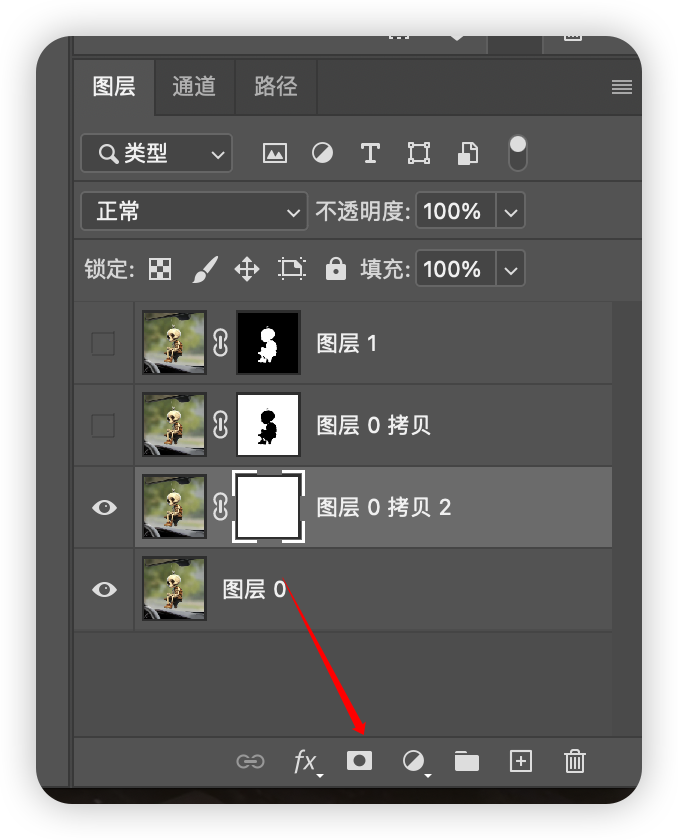Lock all padlock icon
The image size is (678, 840).
[336, 268]
